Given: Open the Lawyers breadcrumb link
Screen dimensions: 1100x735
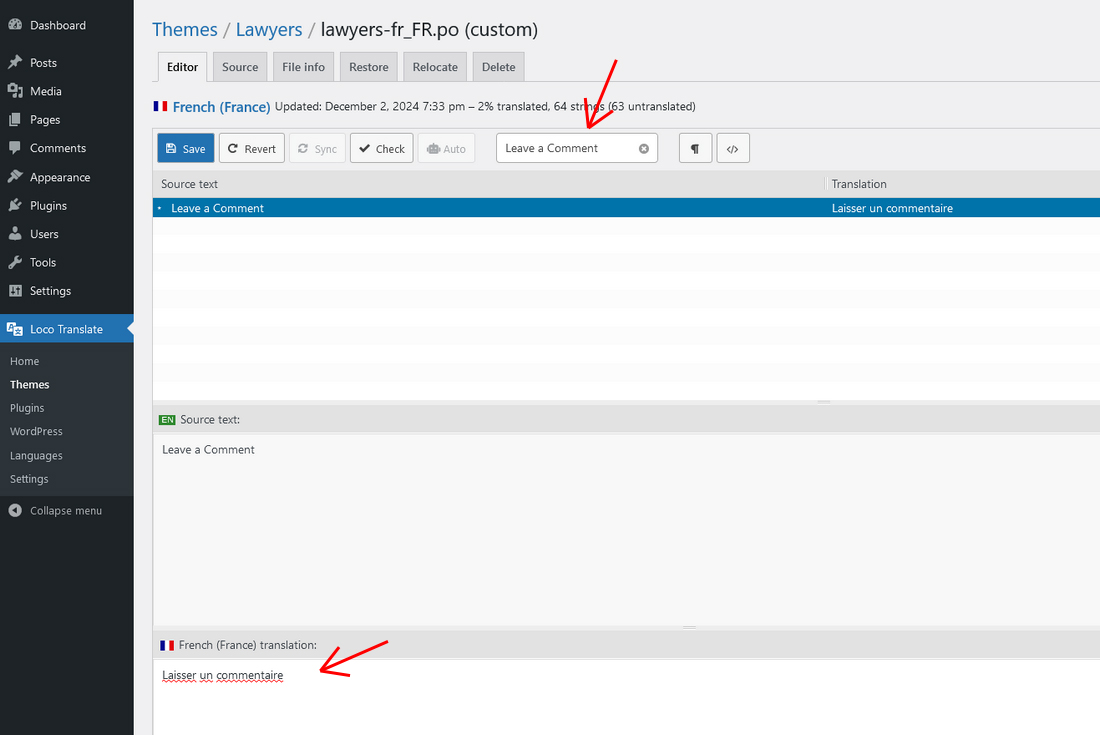Looking at the screenshot, I should click(x=268, y=29).
